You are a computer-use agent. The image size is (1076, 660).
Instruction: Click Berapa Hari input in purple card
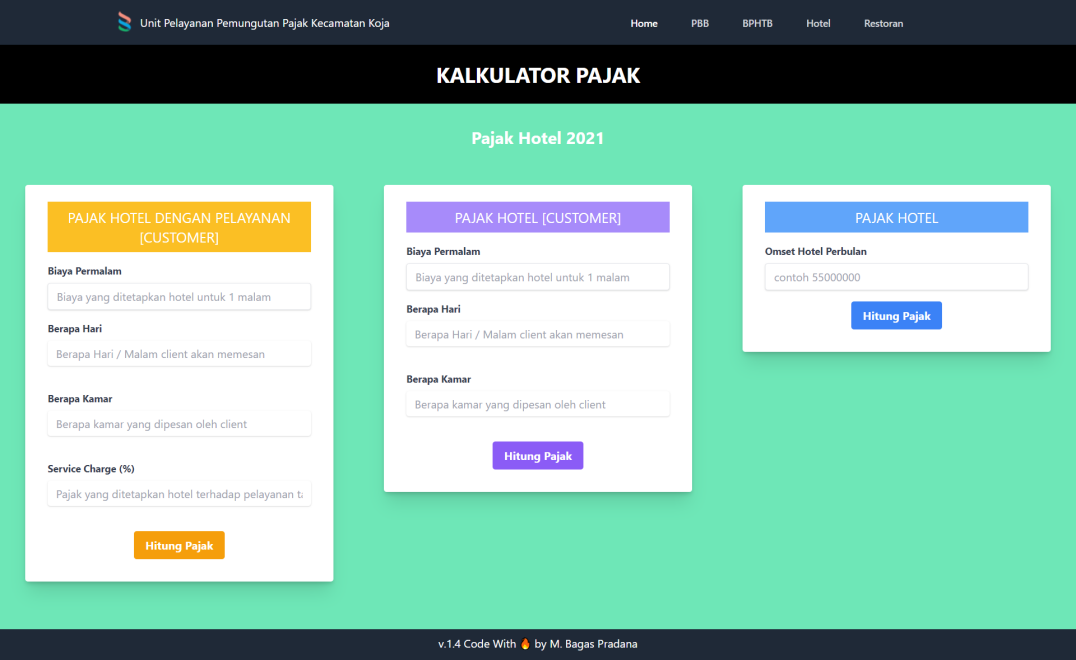537,334
